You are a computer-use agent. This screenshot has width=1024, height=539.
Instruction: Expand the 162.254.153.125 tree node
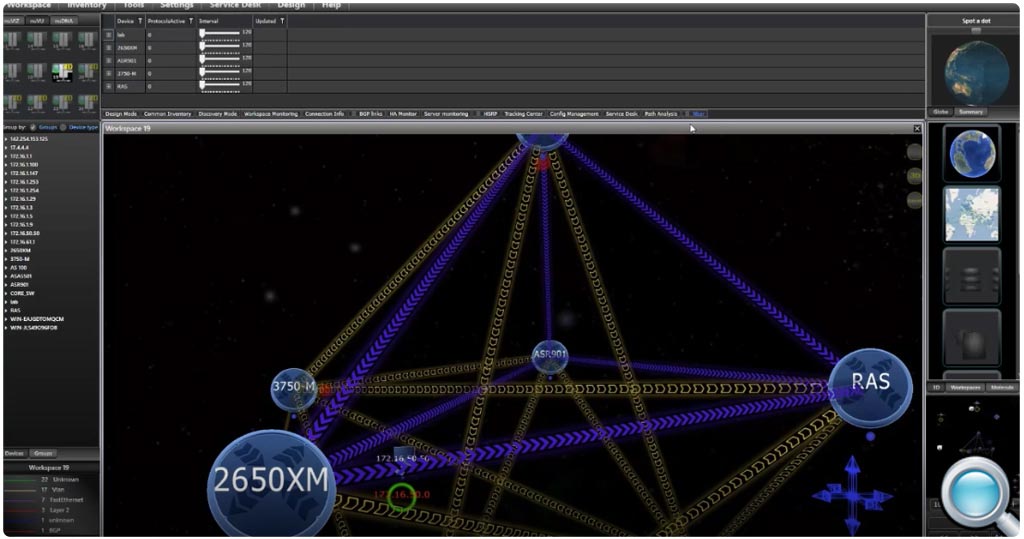7,139
